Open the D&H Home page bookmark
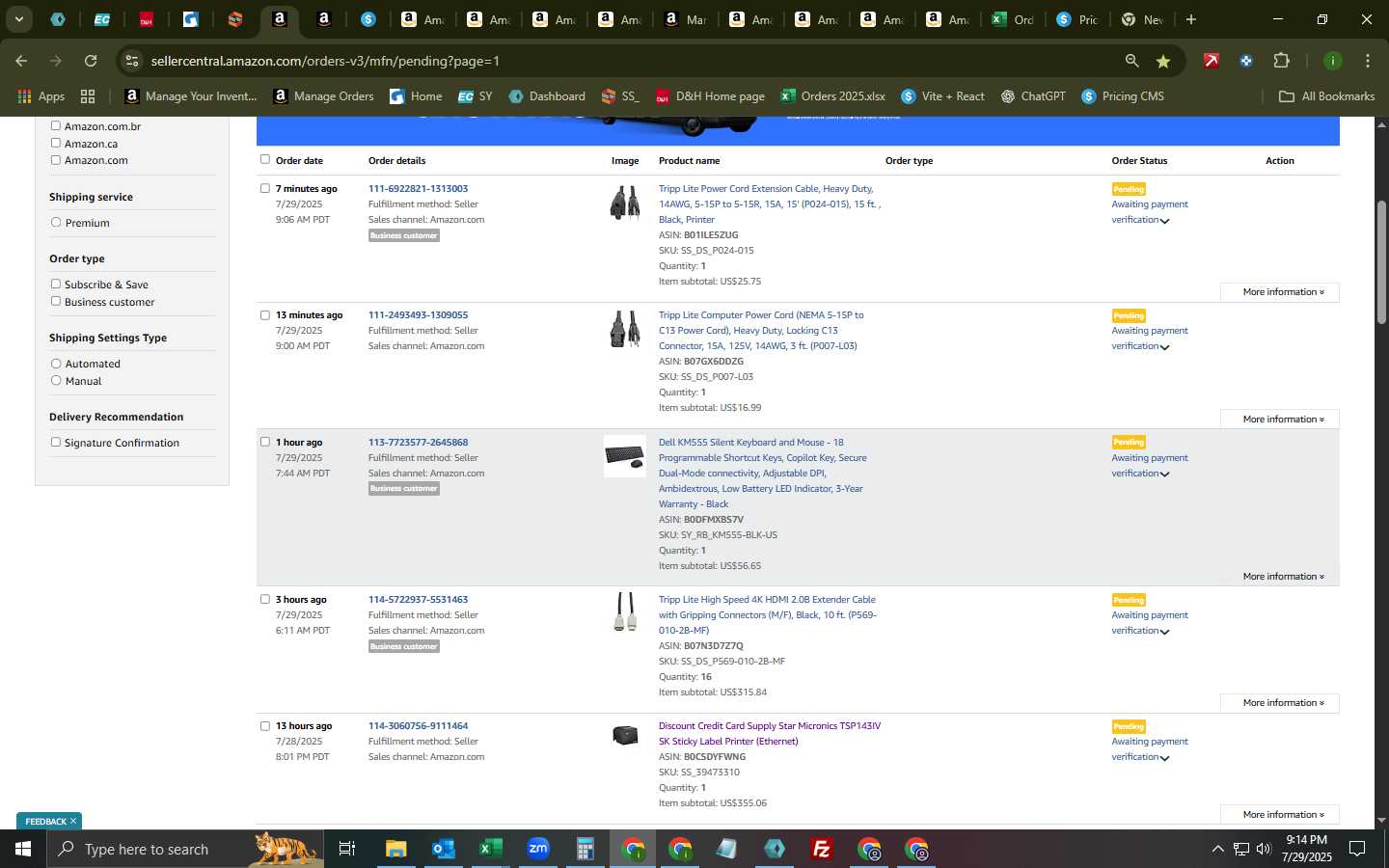Screen dimensions: 1389x868 pyautogui.click(x=710, y=96)
